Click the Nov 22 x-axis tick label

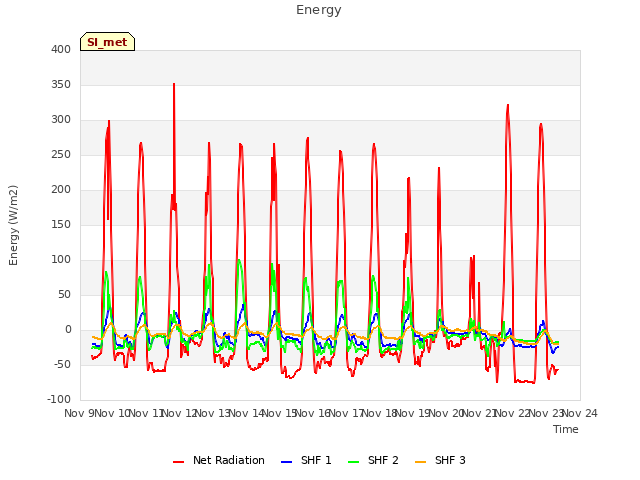[513, 414]
